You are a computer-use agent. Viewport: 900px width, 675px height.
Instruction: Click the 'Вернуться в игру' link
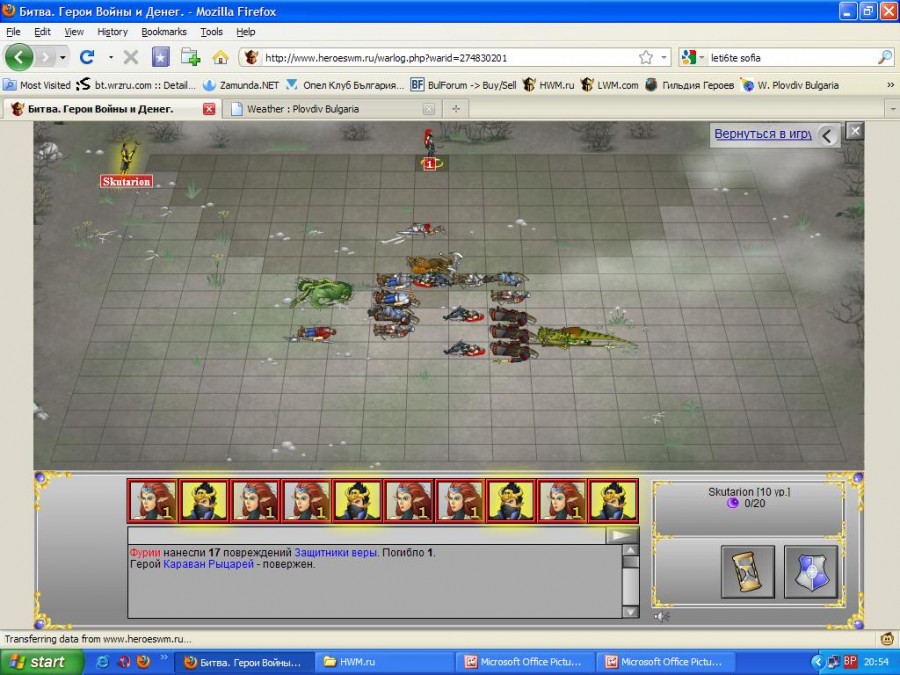pos(762,134)
